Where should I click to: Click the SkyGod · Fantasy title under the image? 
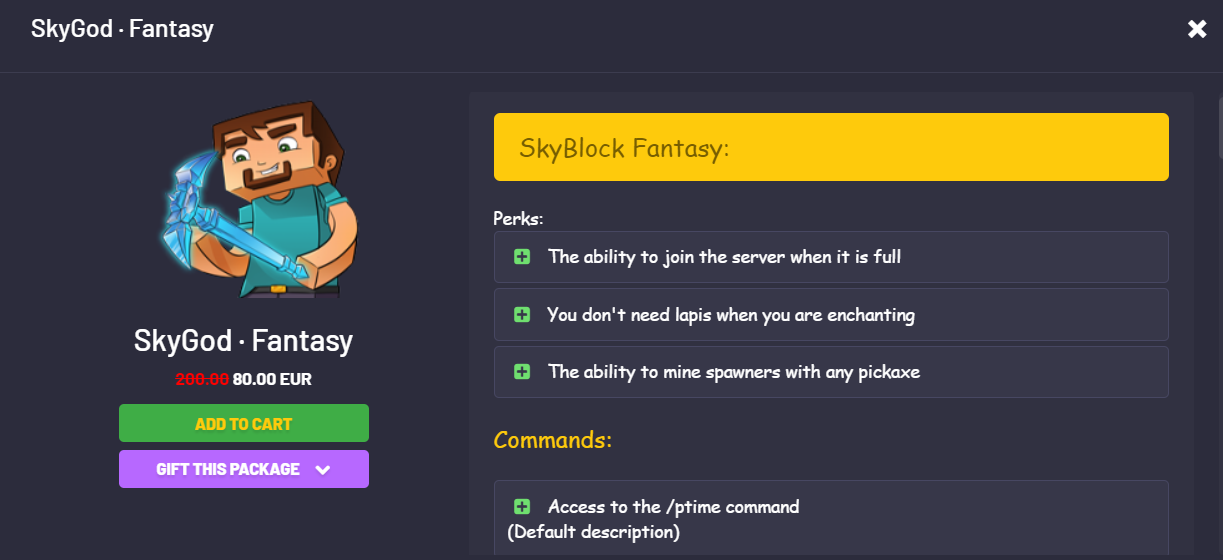pyautogui.click(x=244, y=341)
